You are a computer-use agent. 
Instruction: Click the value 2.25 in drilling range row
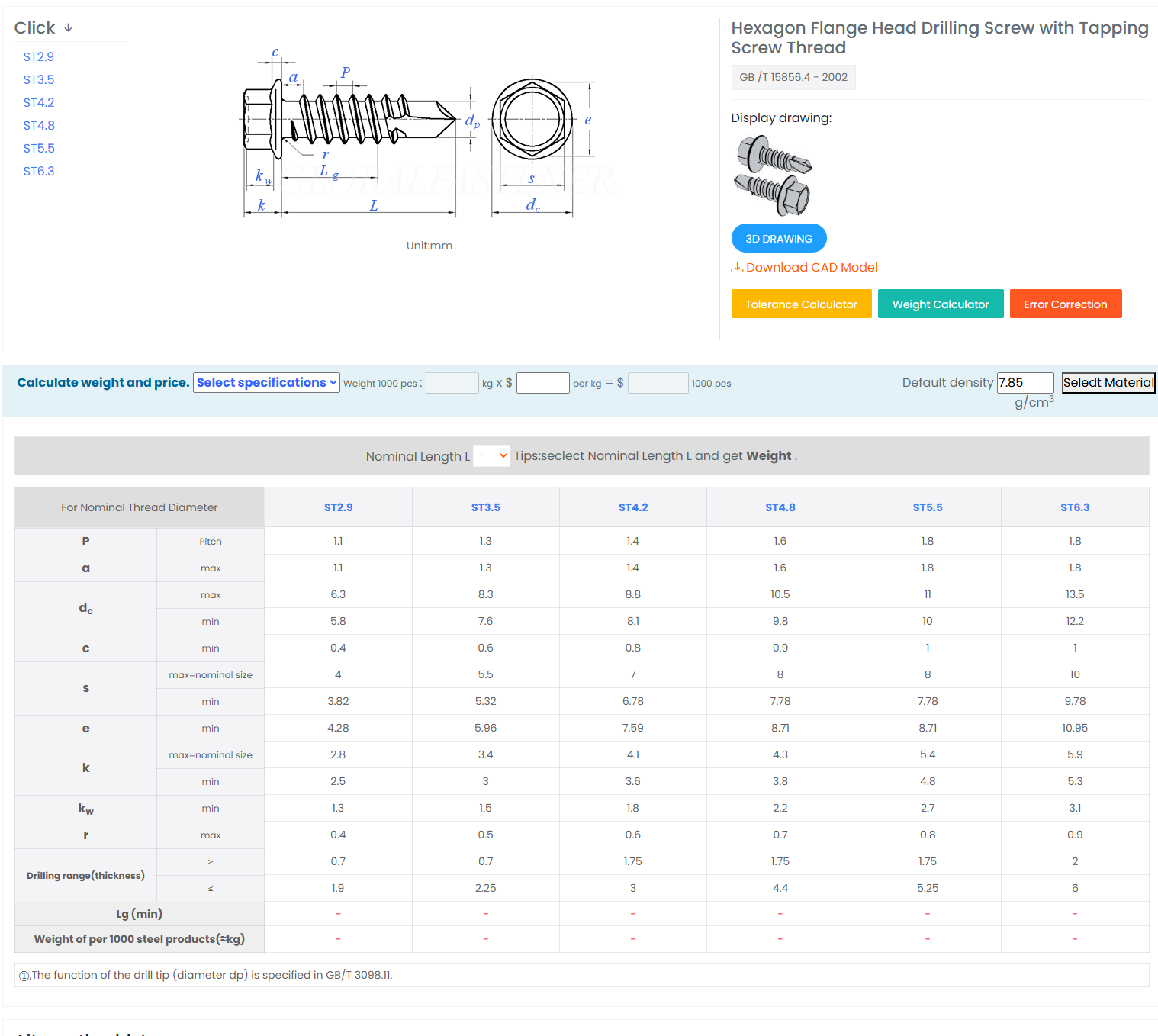click(x=486, y=888)
